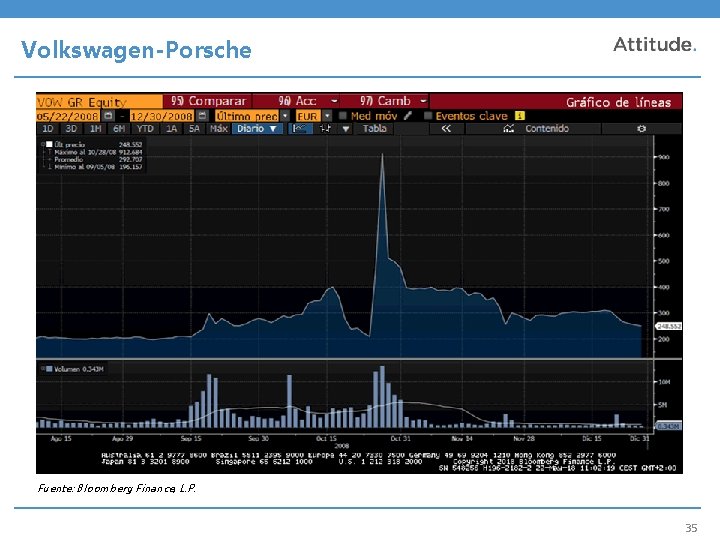Click Sep 15 date axis label
720x540 pixels.
coord(191,439)
